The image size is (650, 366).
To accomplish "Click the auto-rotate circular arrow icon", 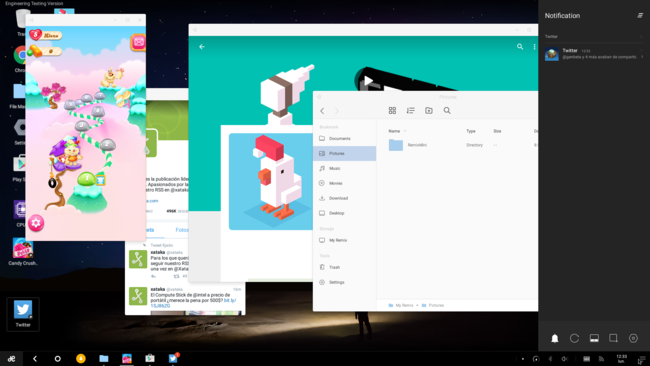I will 574,338.
